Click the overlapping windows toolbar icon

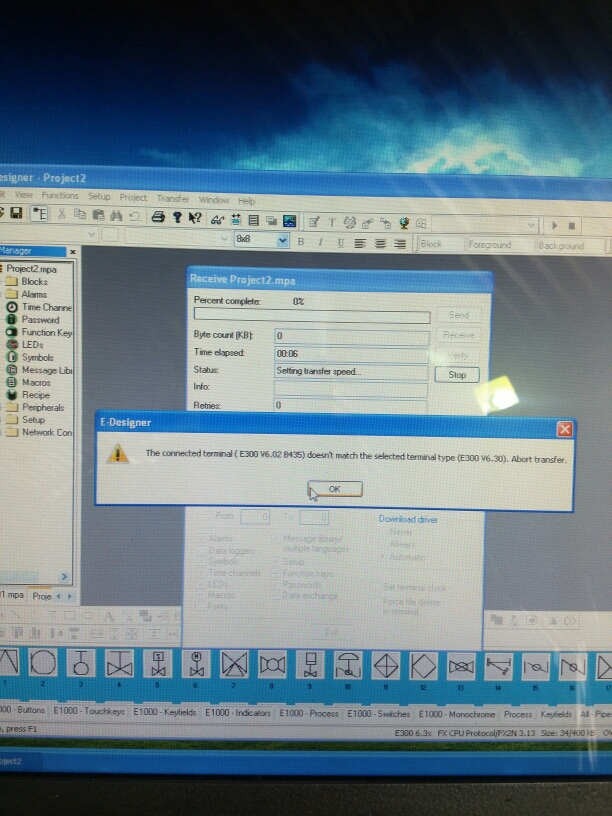271,220
